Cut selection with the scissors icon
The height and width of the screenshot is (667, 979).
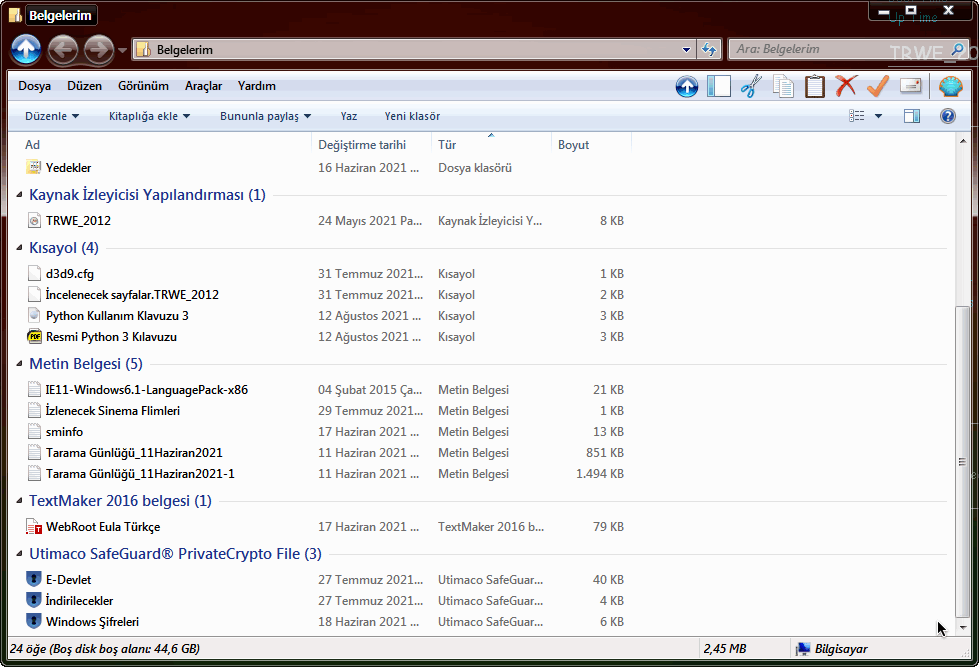(x=751, y=86)
